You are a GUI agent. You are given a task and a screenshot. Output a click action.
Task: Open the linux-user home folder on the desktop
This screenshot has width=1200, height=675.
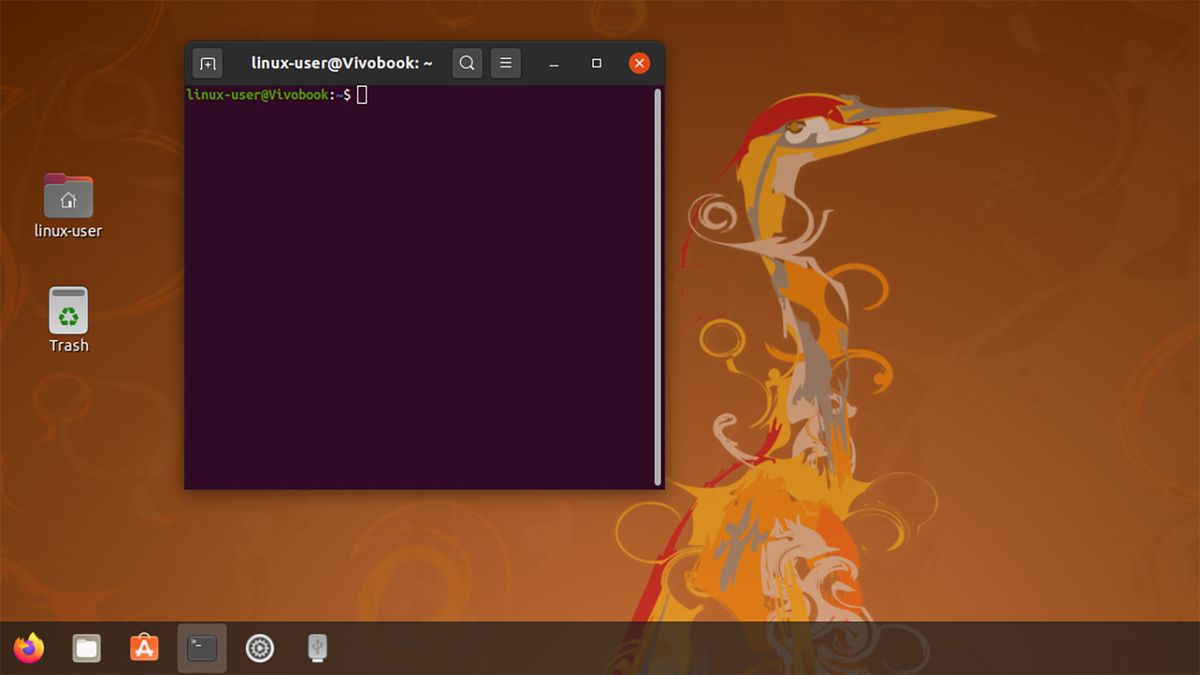pos(67,197)
